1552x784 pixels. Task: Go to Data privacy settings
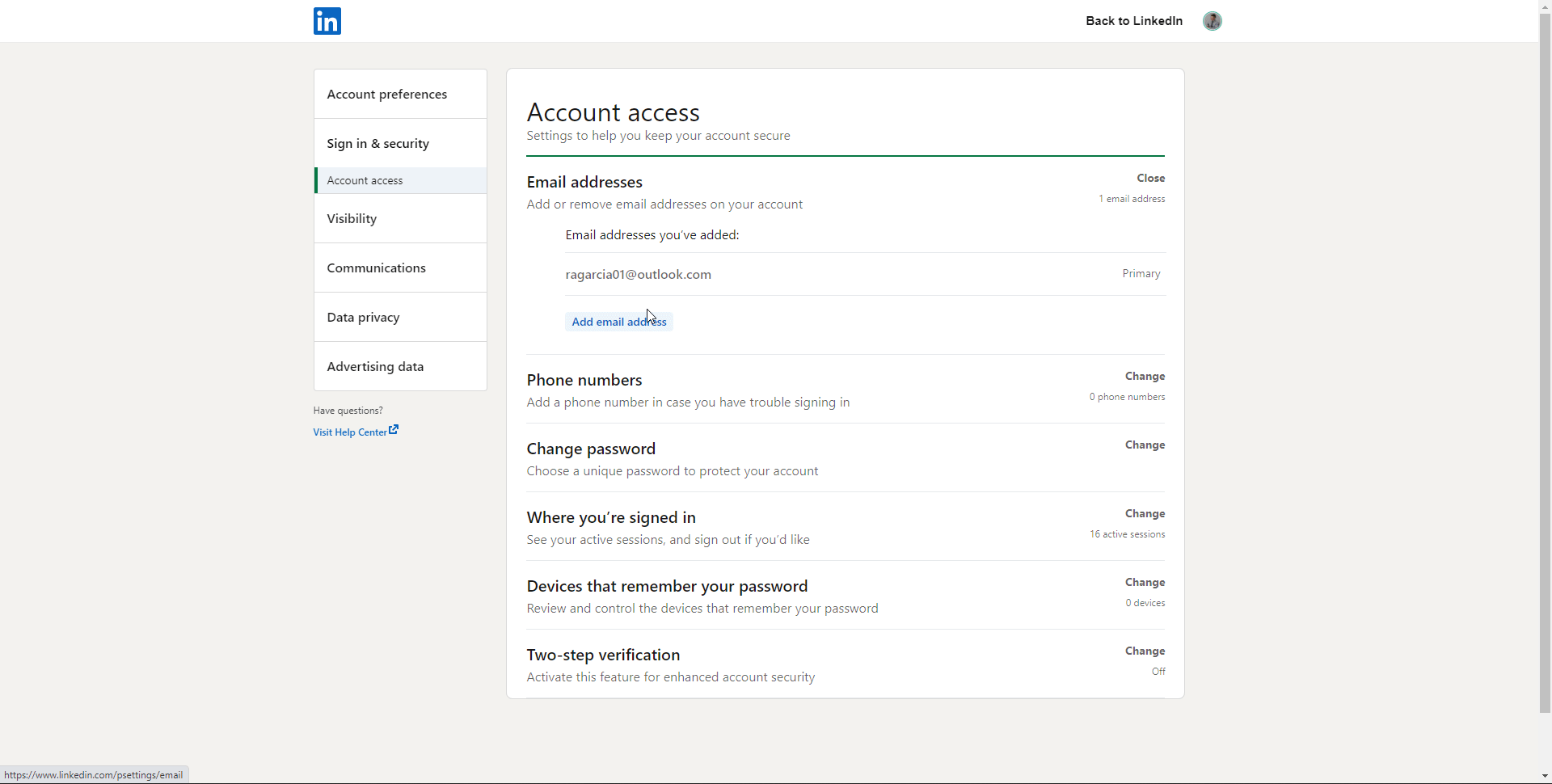coord(363,318)
